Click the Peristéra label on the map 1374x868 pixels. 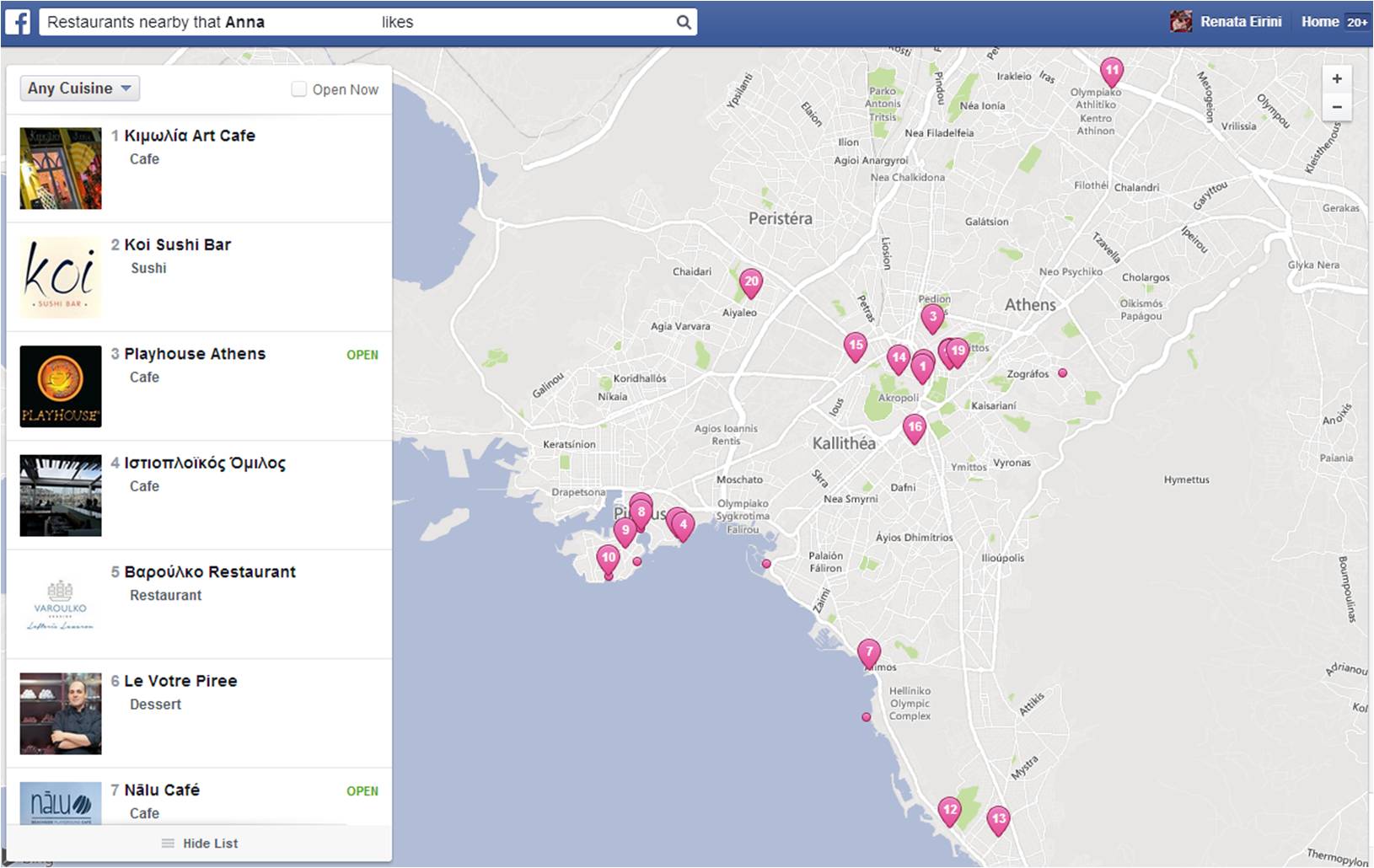(781, 218)
